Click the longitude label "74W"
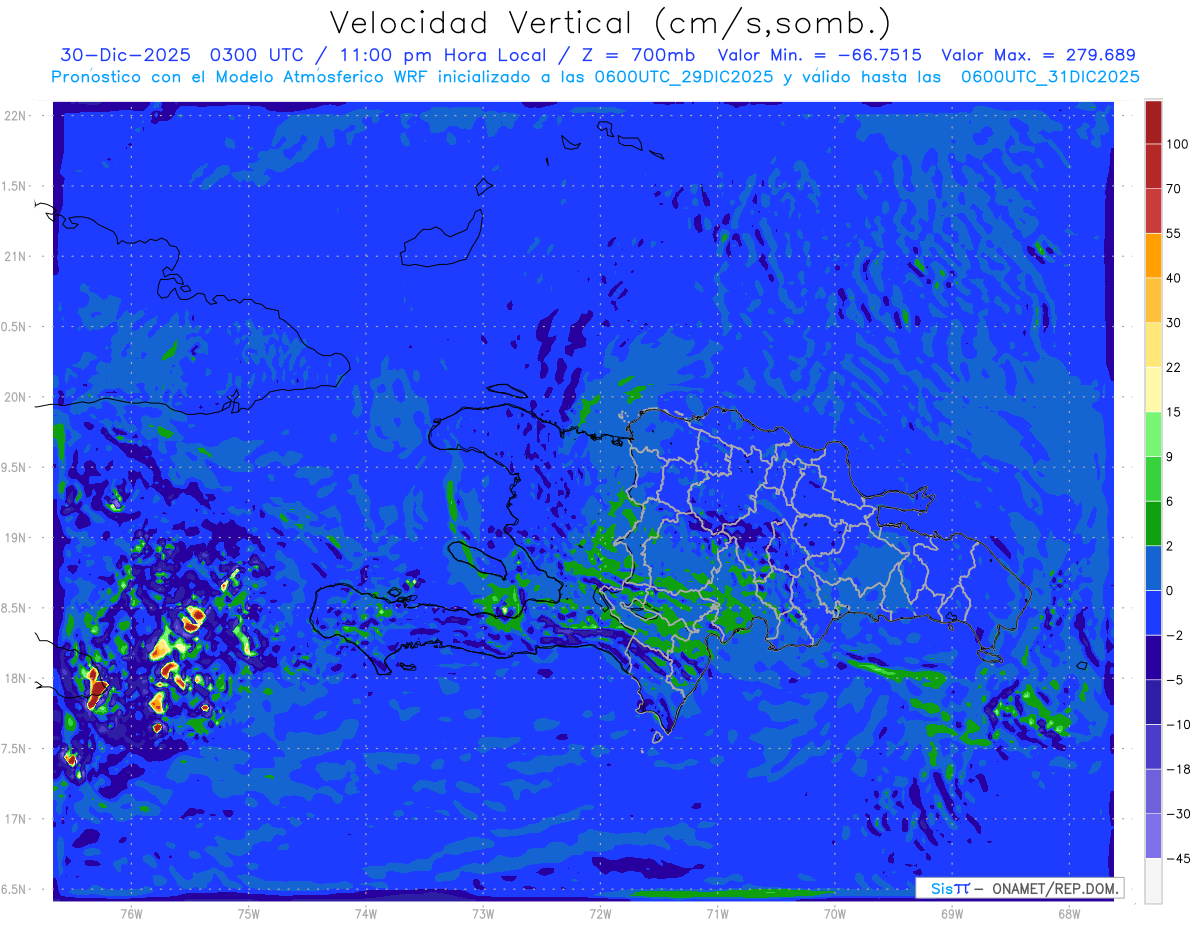This screenshot has height=927, width=1200. tap(366, 914)
